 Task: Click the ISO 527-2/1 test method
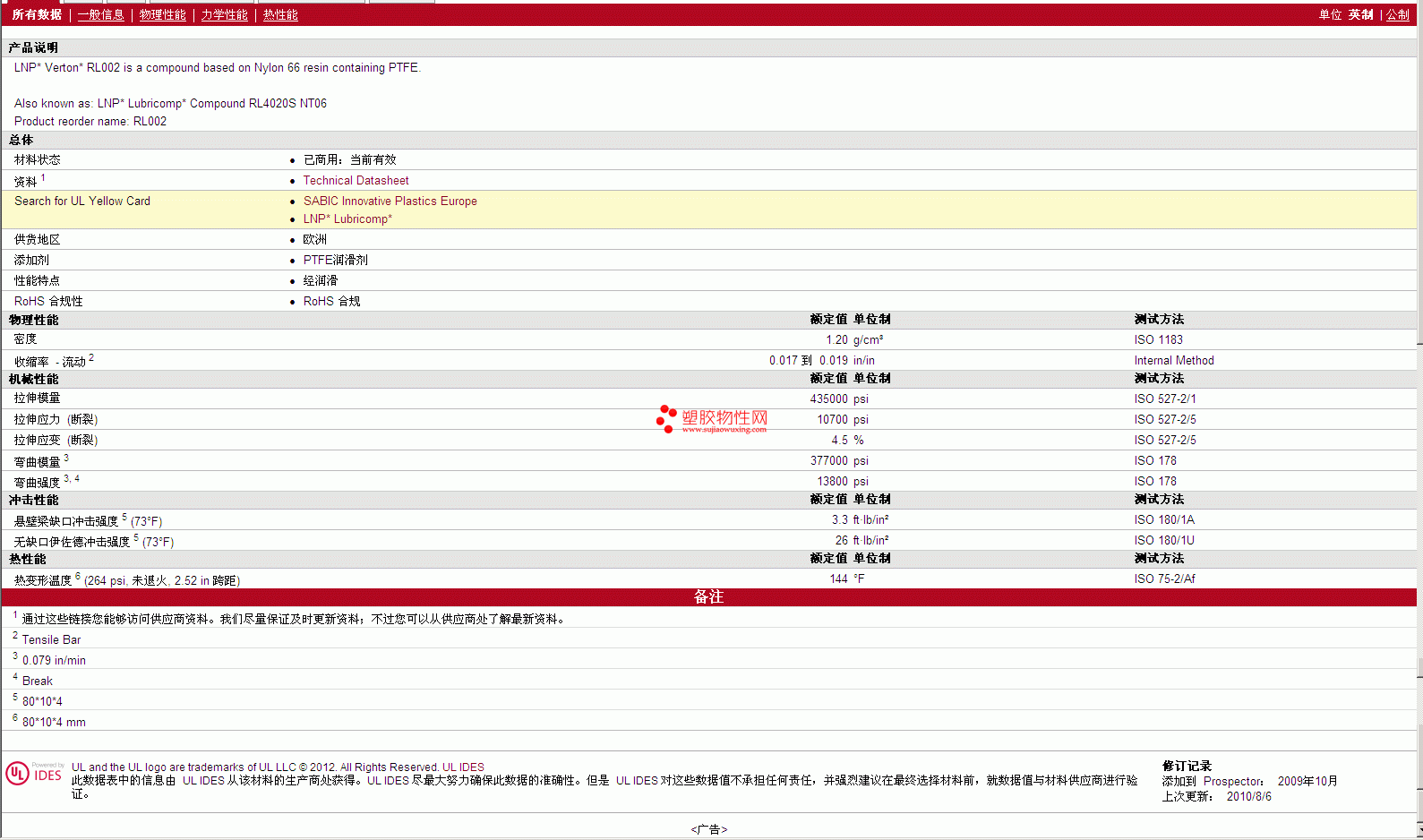tap(1165, 399)
